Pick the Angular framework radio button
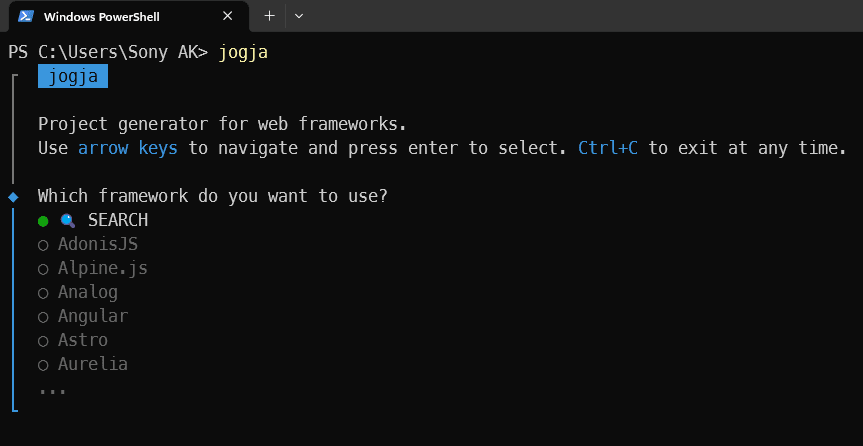This screenshot has height=446, width=863. [x=43, y=317]
